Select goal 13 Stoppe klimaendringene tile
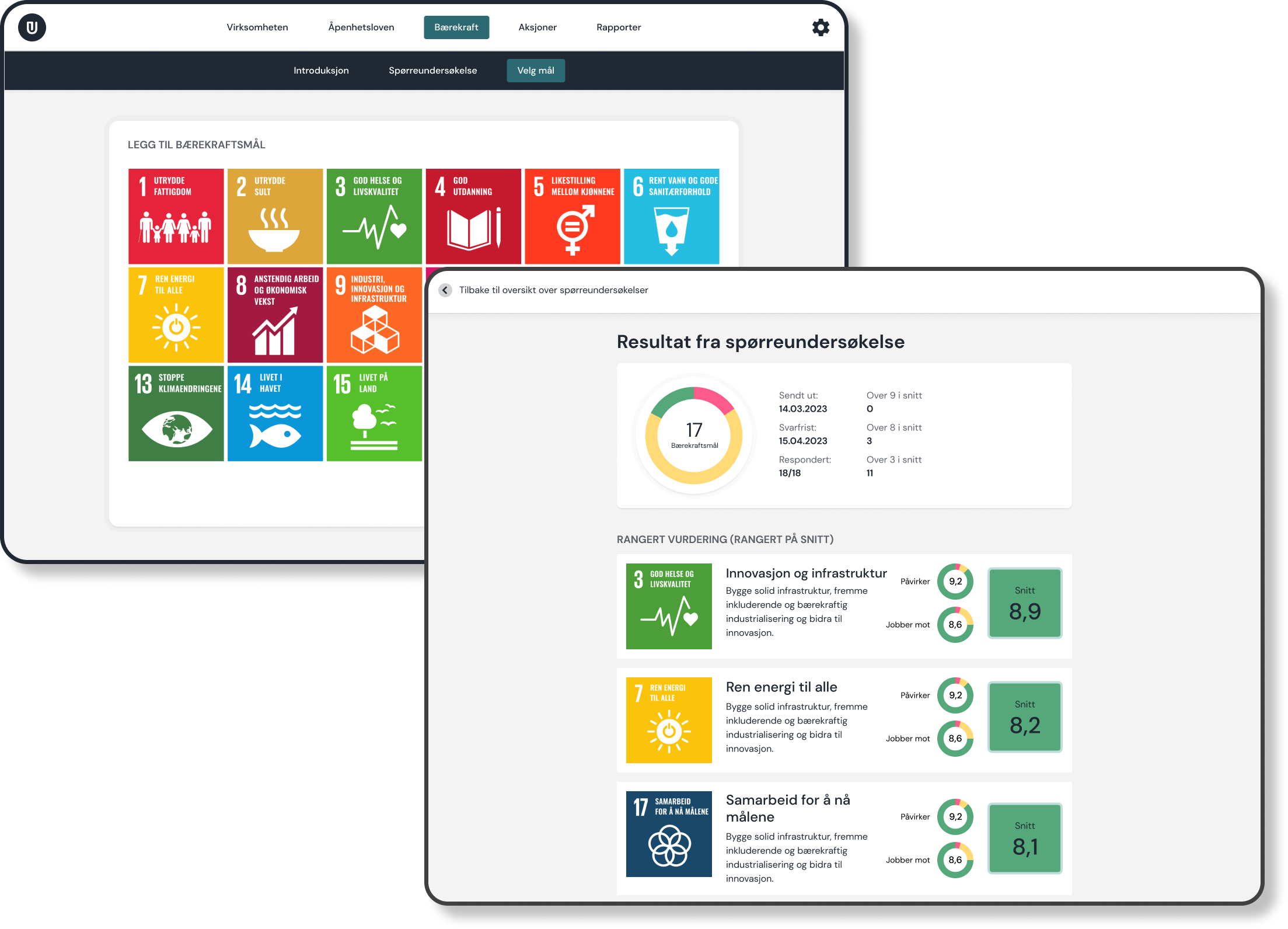This screenshot has width=1288, height=929. pyautogui.click(x=176, y=413)
